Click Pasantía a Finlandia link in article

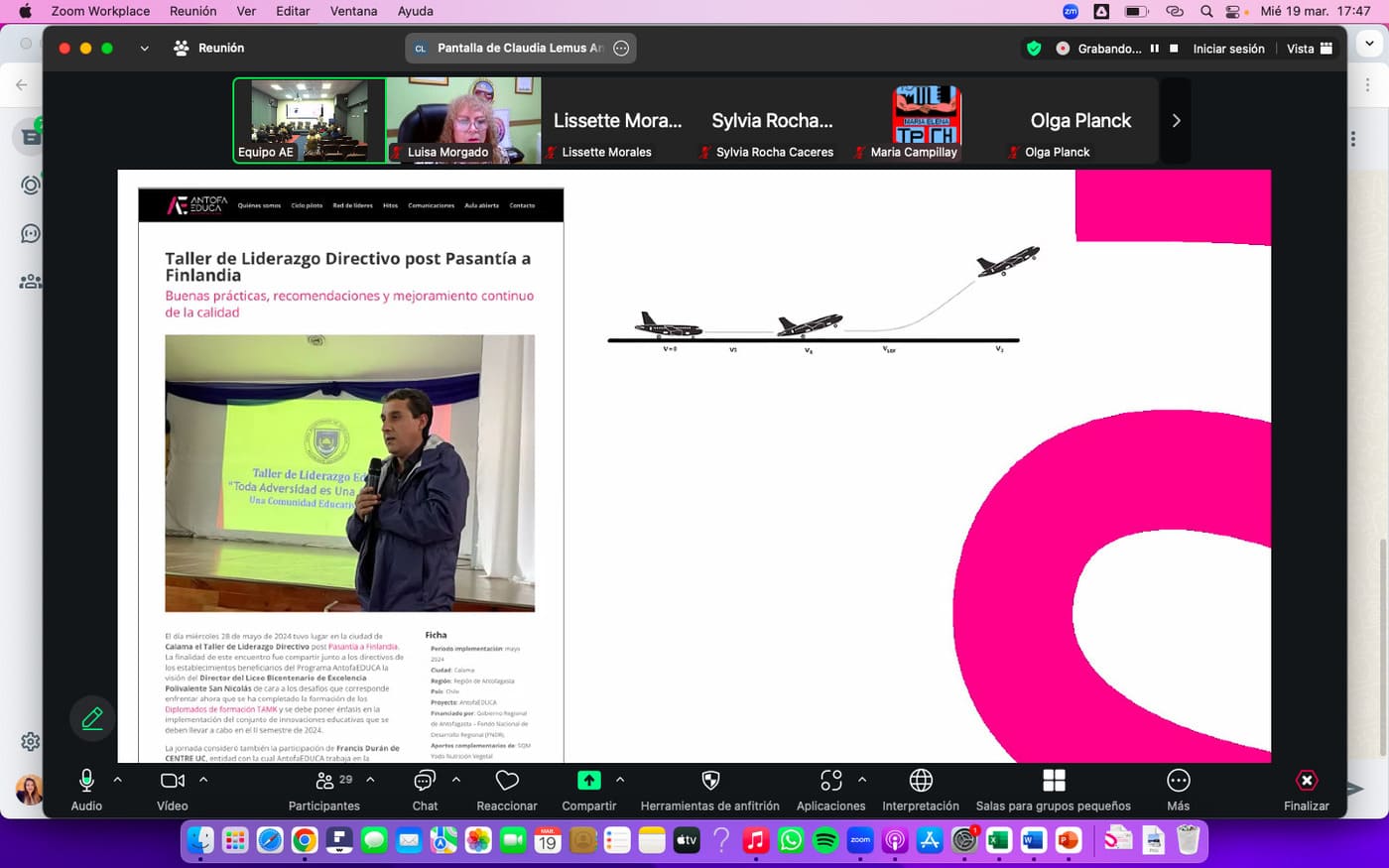click(x=363, y=647)
